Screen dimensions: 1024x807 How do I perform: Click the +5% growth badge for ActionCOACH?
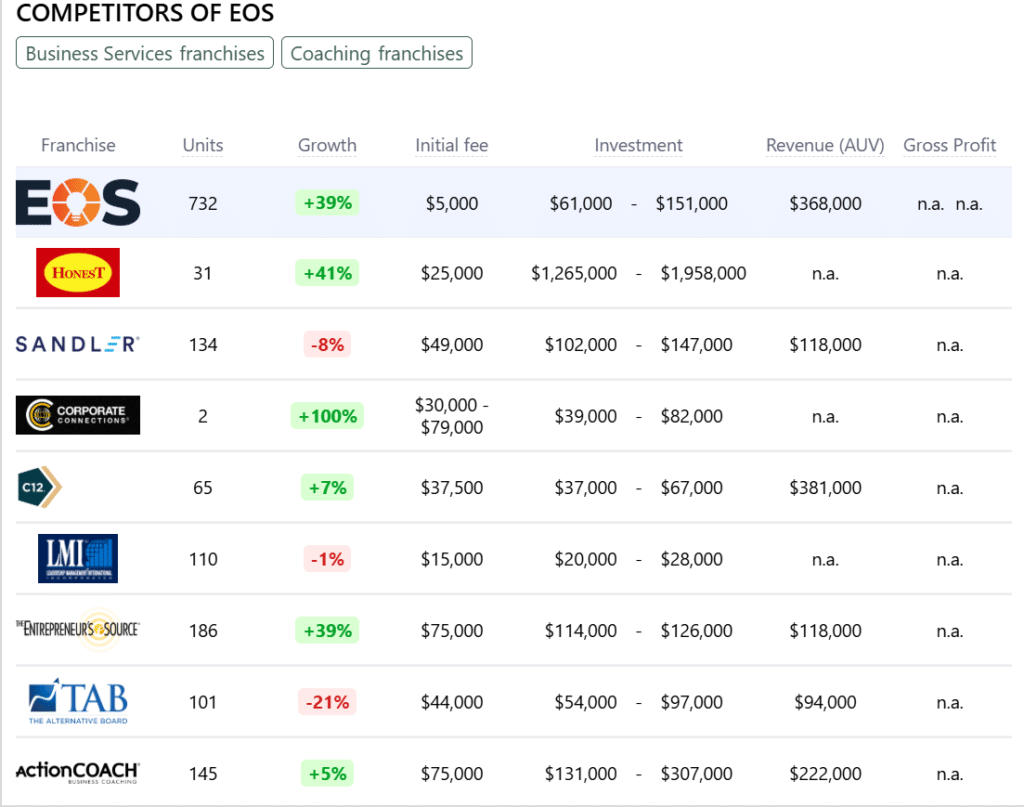tap(327, 774)
